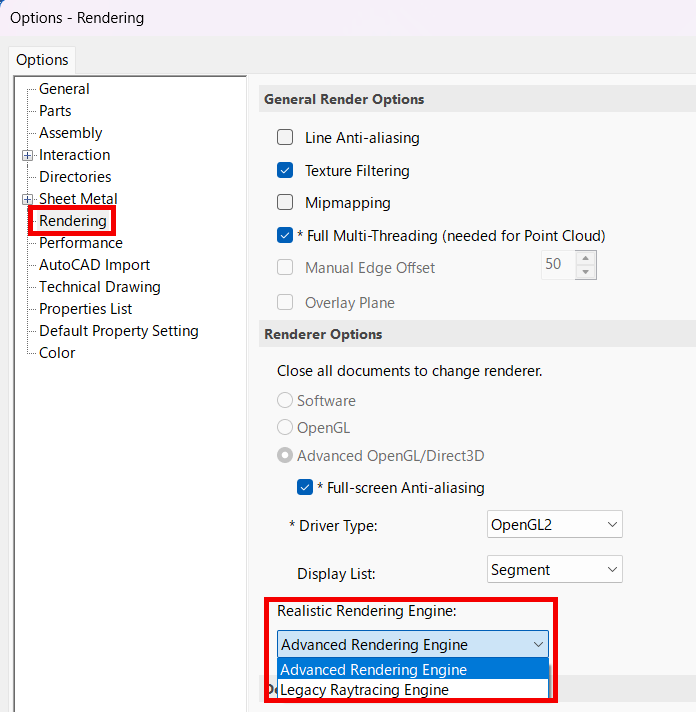Open the Driver Type dropdown
Viewport: 696px width, 712px height.
click(x=554, y=524)
